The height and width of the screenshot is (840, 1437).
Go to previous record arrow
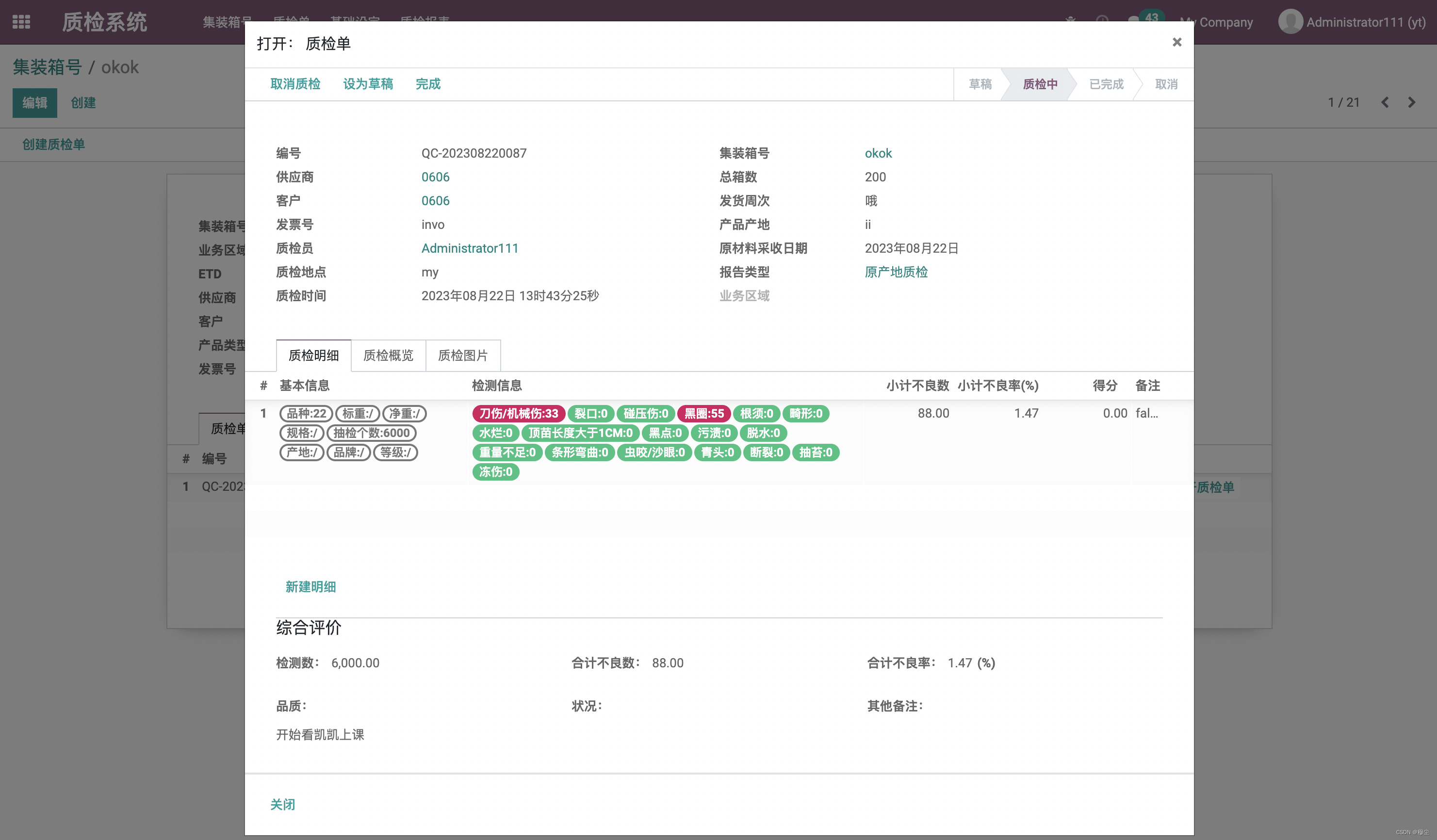(1385, 103)
